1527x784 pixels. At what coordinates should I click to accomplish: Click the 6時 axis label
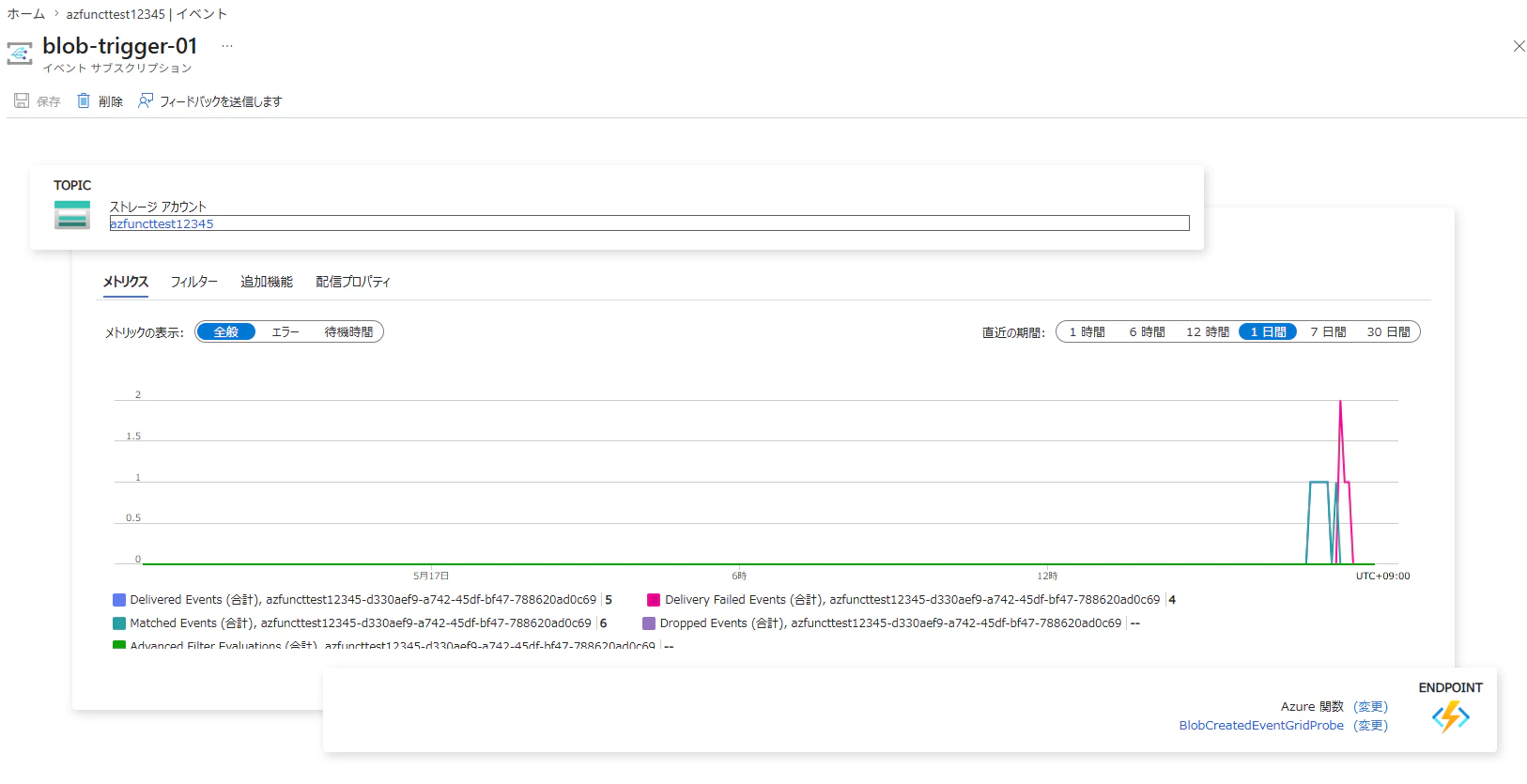click(739, 576)
